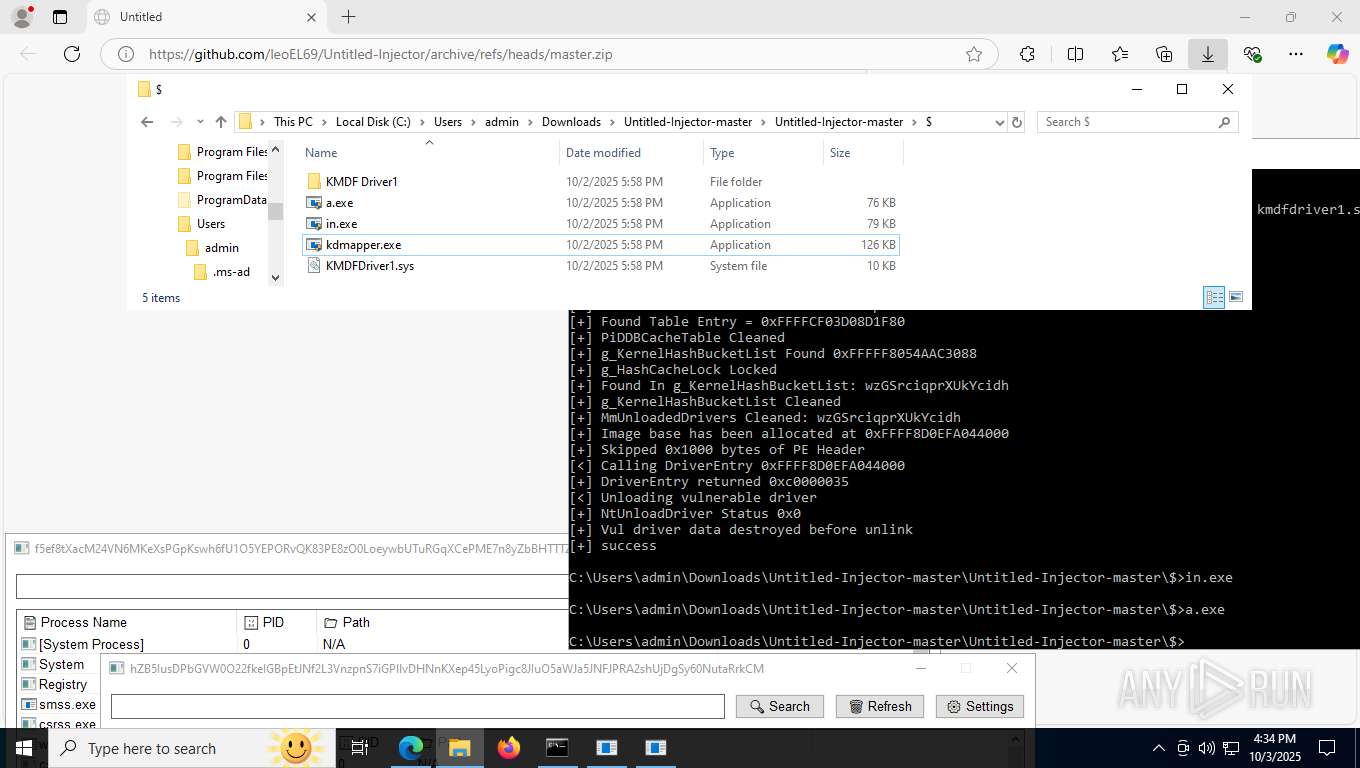This screenshot has width=1360, height=768.
Task: Open Microsoft Edge from taskbar
Action: (410, 748)
